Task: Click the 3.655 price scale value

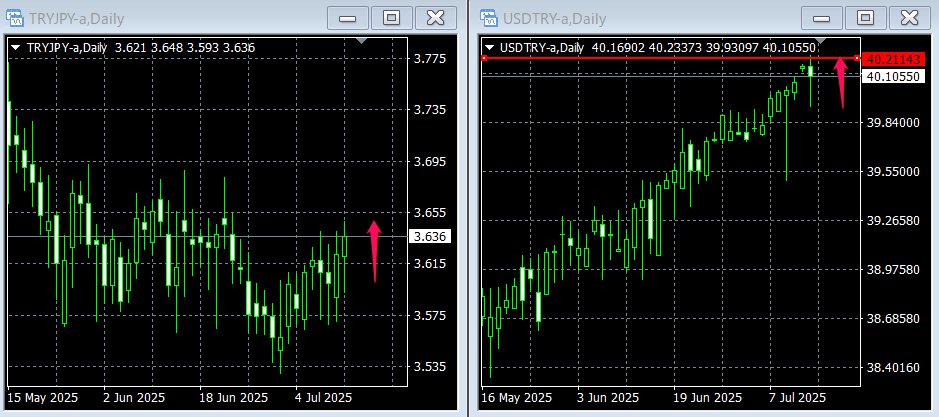Action: click(430, 213)
